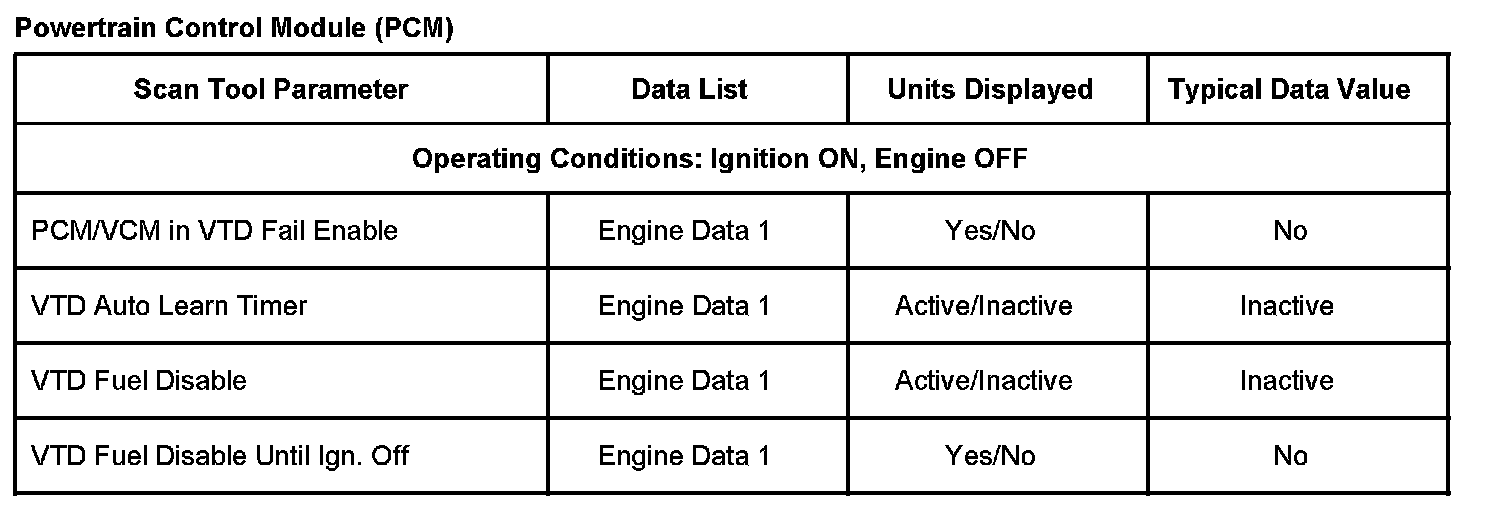The image size is (1504, 506).
Task: Click the No value for PCM/VCM Fail Enable
Action: 1290,231
